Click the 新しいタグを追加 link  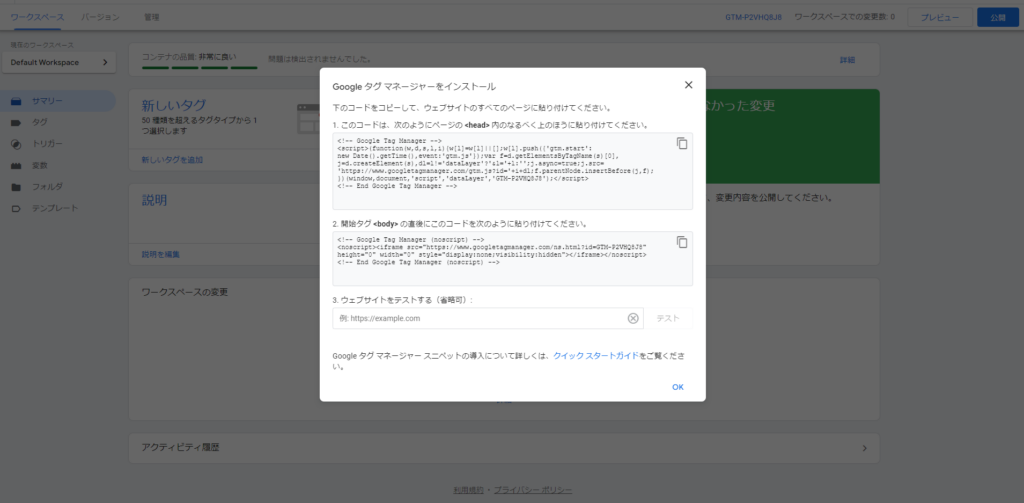[172, 160]
